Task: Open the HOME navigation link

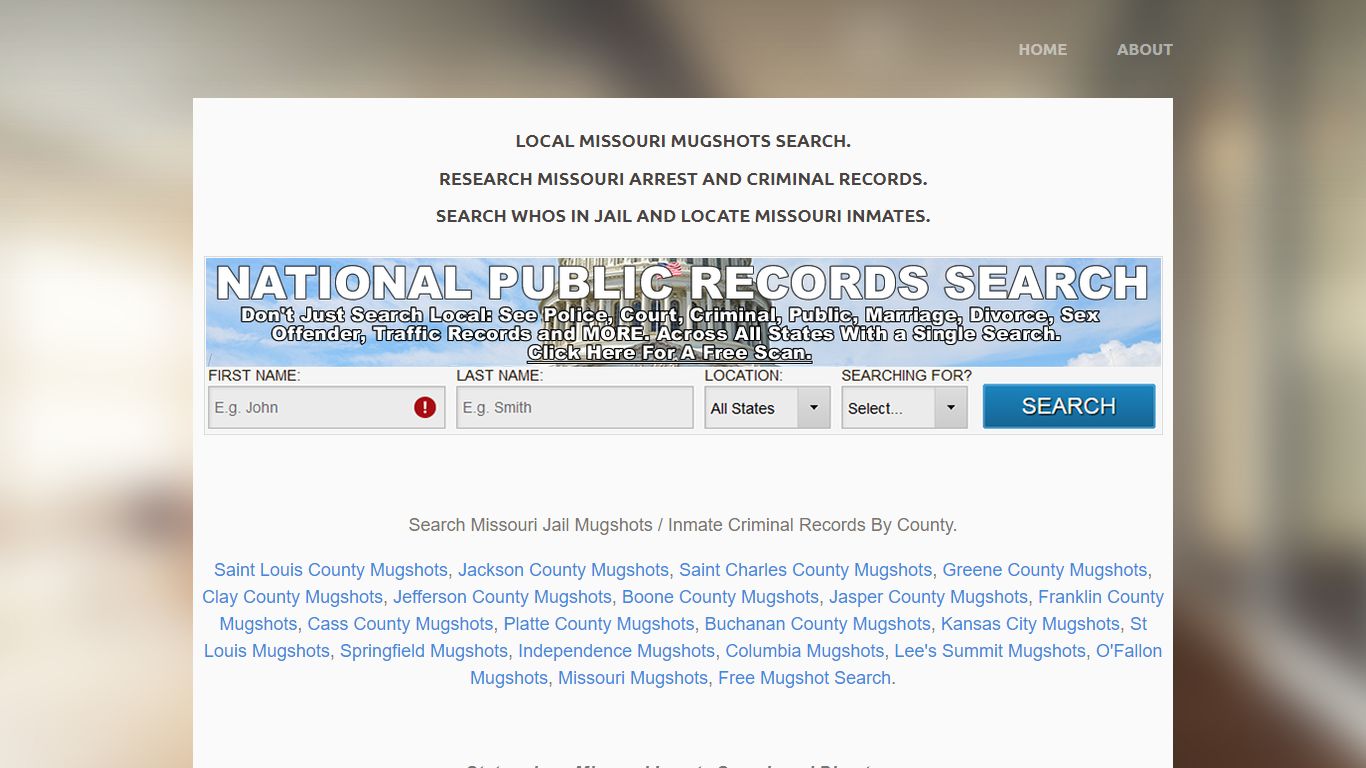Action: click(1042, 49)
